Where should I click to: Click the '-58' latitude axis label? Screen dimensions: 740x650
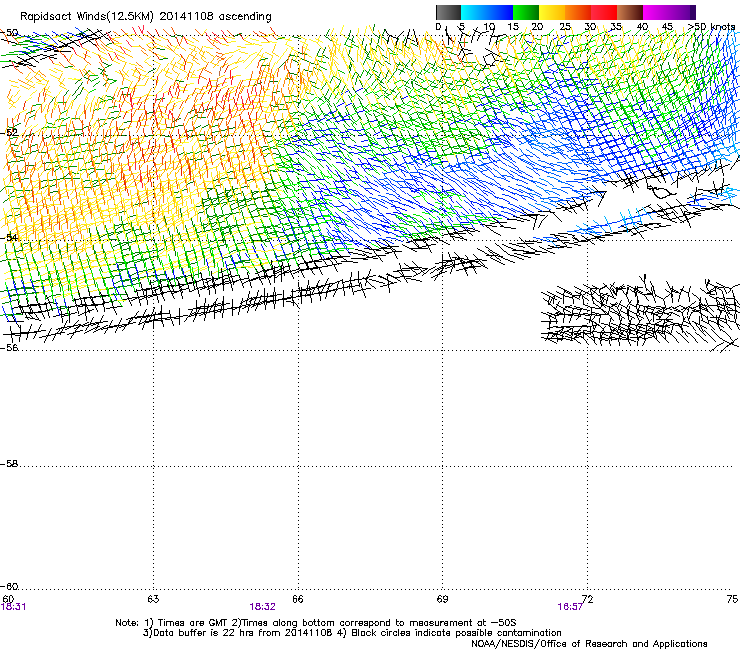click(9, 464)
